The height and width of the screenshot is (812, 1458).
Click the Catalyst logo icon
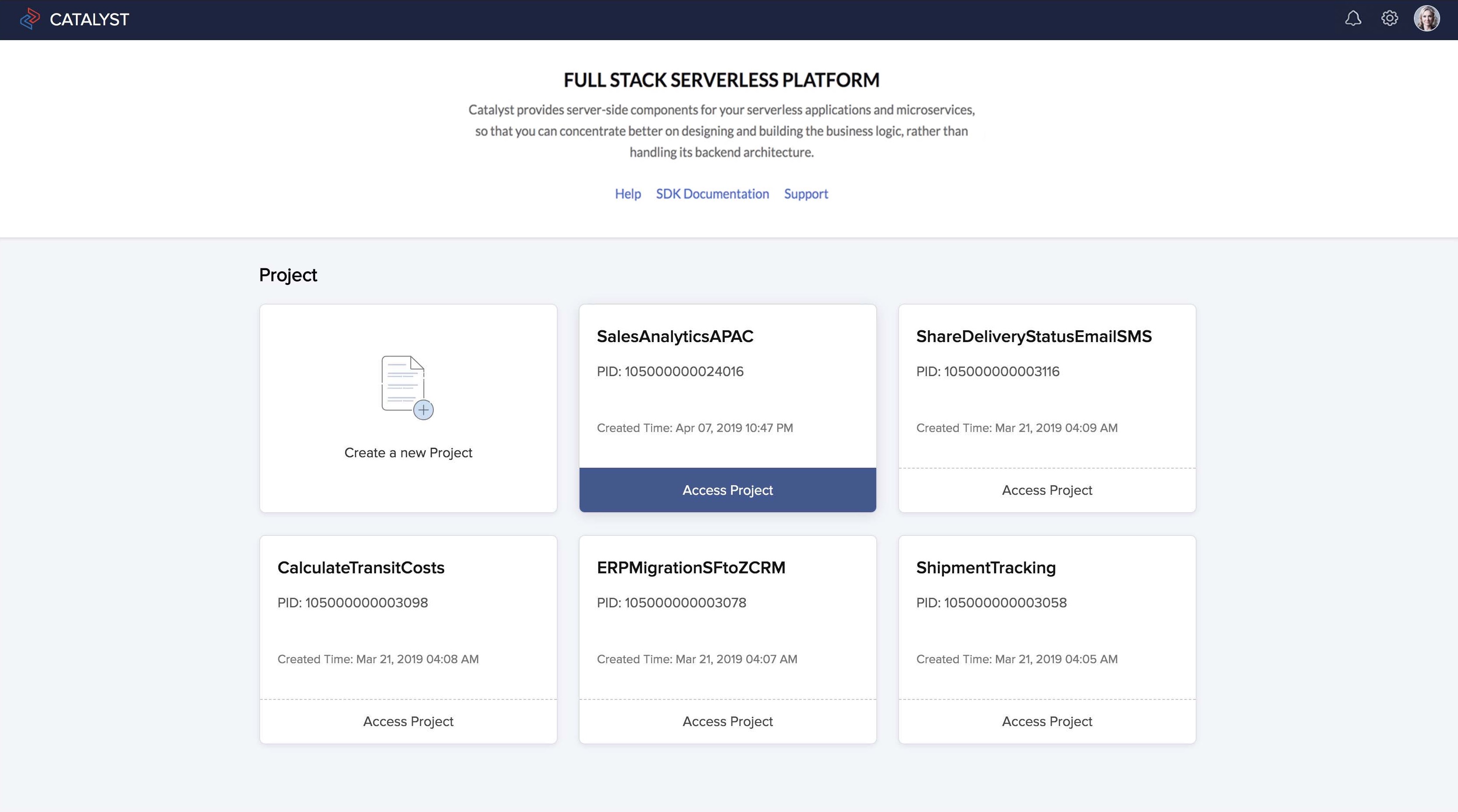(x=29, y=19)
